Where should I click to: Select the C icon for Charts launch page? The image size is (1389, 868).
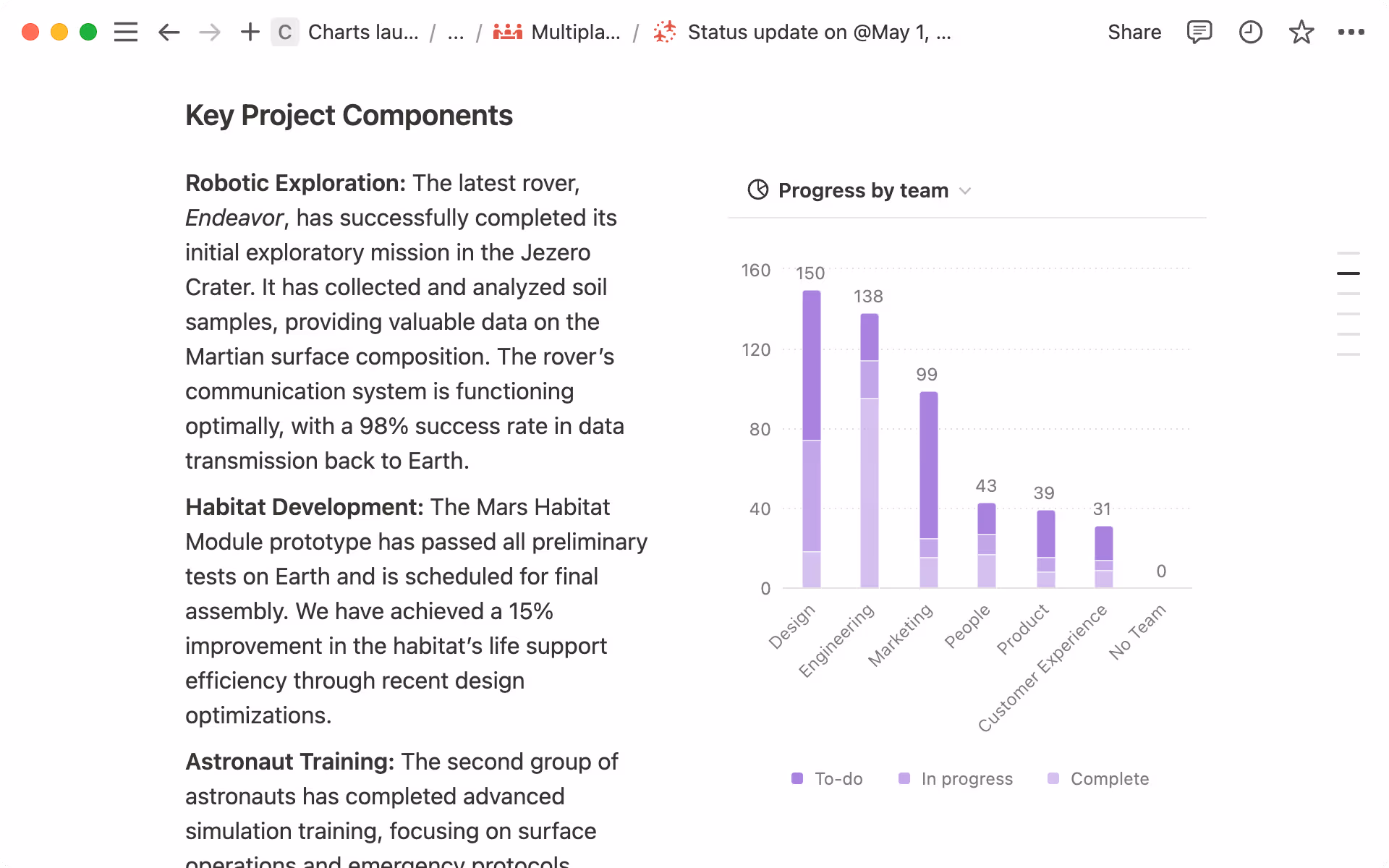coord(285,32)
